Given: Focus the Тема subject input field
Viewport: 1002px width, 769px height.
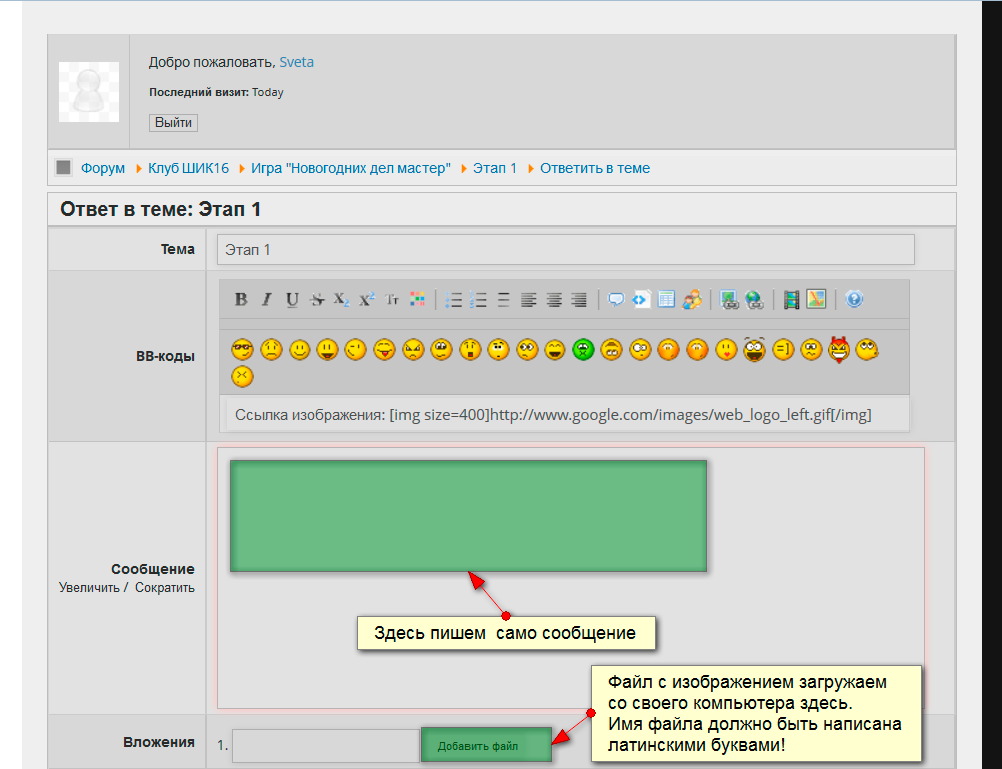Looking at the screenshot, I should [x=566, y=249].
